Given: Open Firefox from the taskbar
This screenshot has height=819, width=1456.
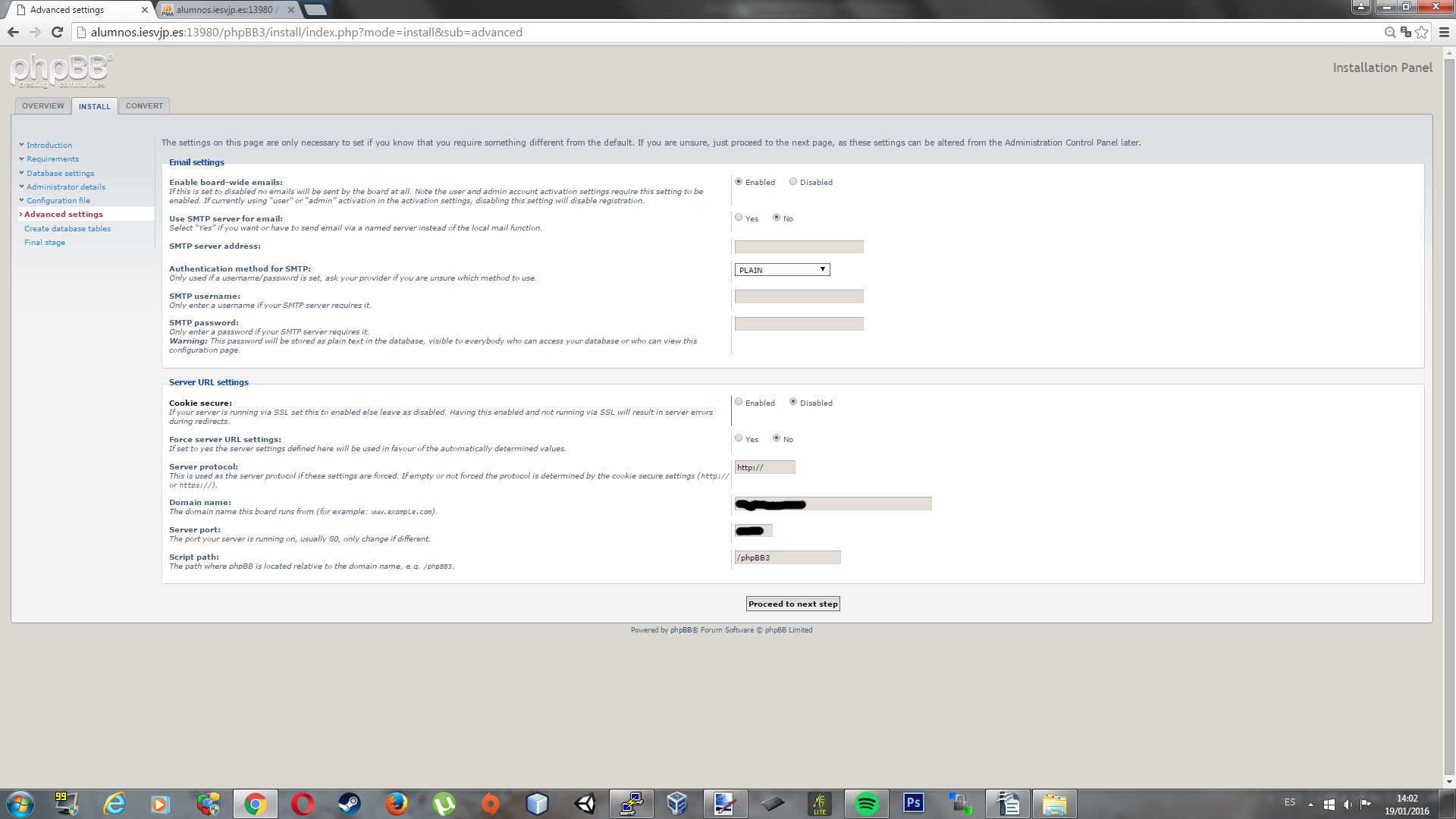Looking at the screenshot, I should tap(396, 803).
